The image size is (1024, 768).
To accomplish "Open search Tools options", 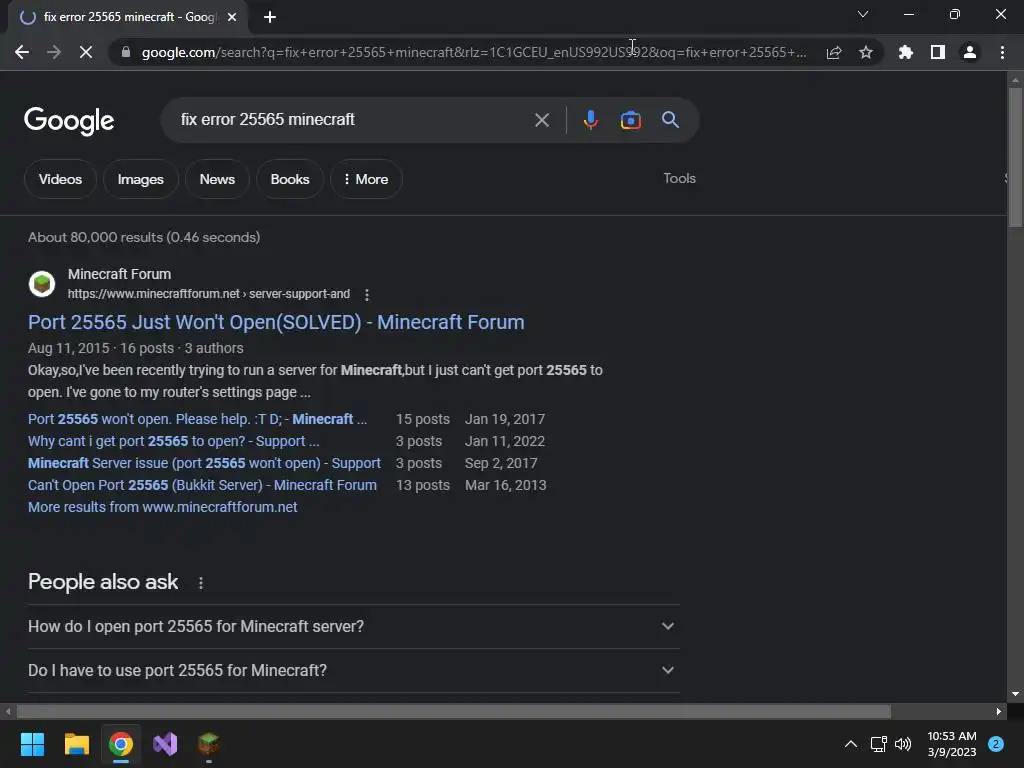I will pyautogui.click(x=679, y=178).
